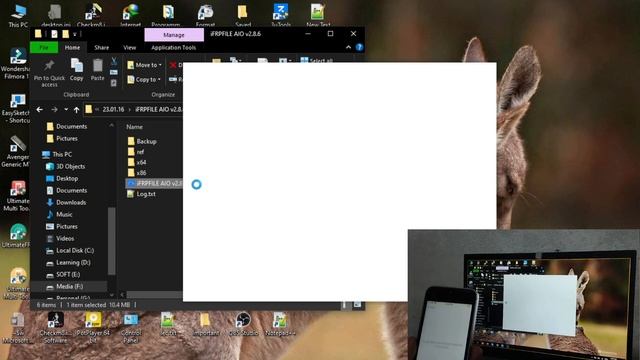
Task: Select the Log.txt file
Action: [141, 194]
